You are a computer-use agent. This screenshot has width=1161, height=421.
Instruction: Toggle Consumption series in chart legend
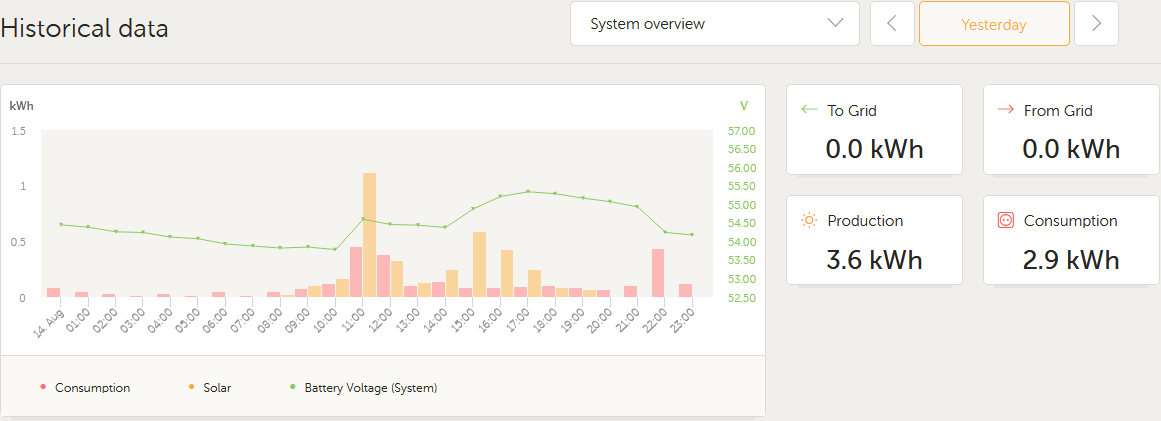[92, 388]
